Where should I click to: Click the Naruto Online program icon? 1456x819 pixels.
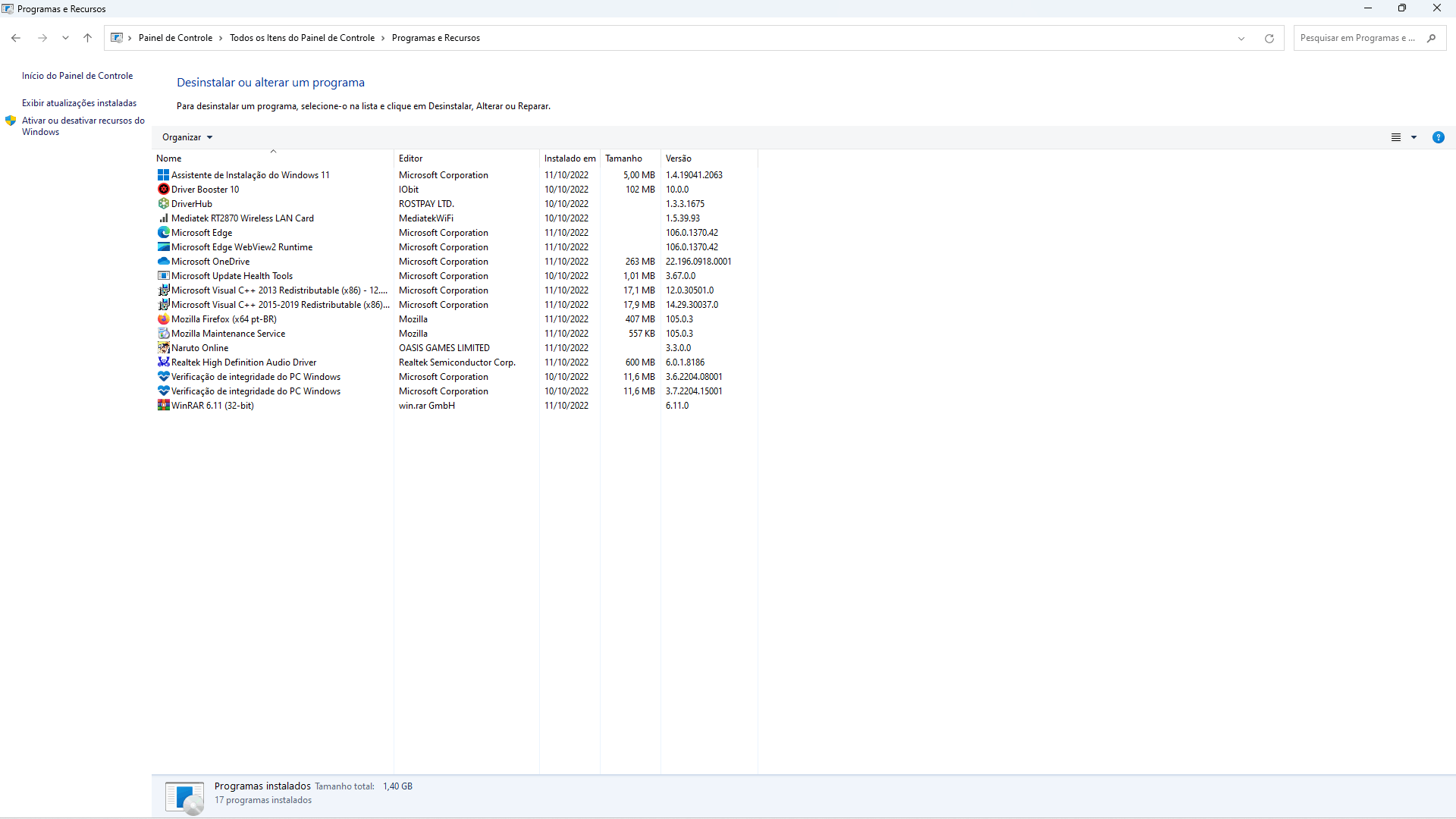tap(163, 348)
